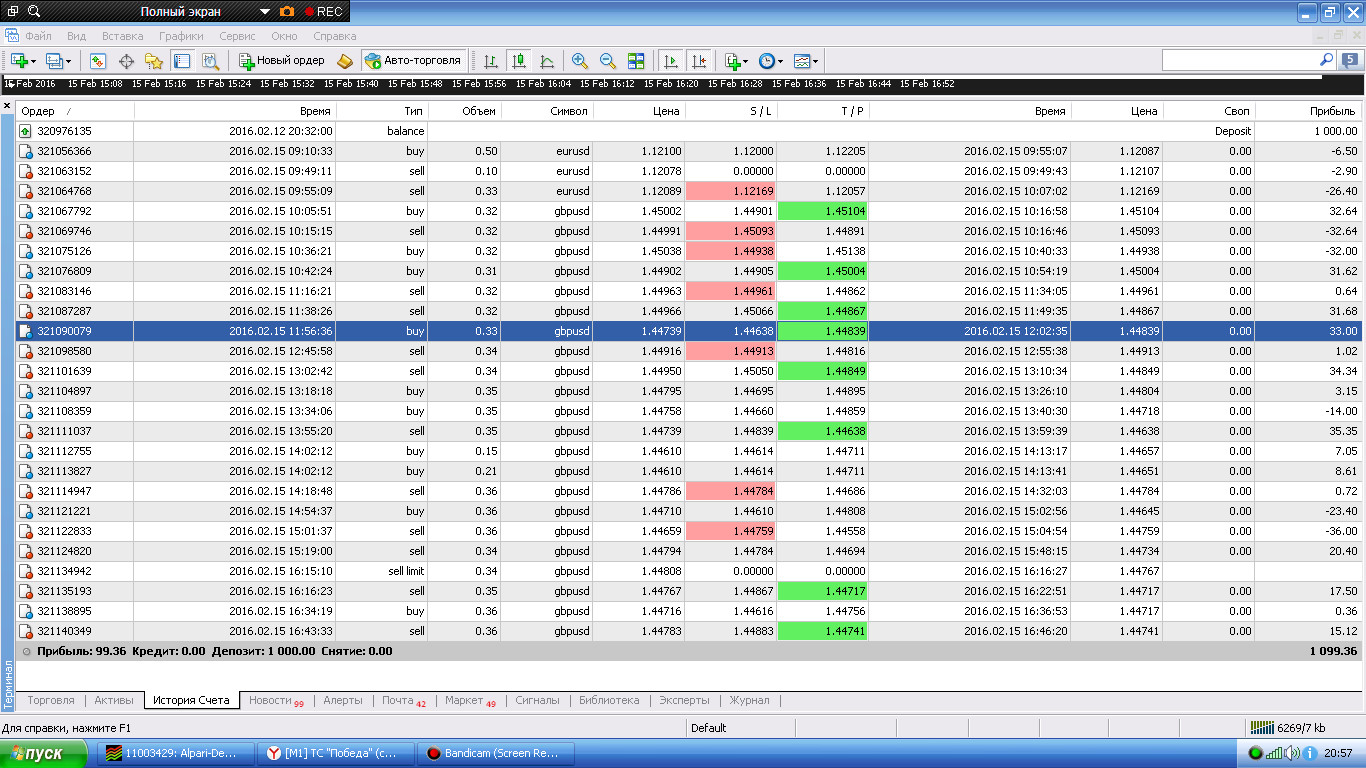Toggle the Market Watch panel button

[98, 61]
